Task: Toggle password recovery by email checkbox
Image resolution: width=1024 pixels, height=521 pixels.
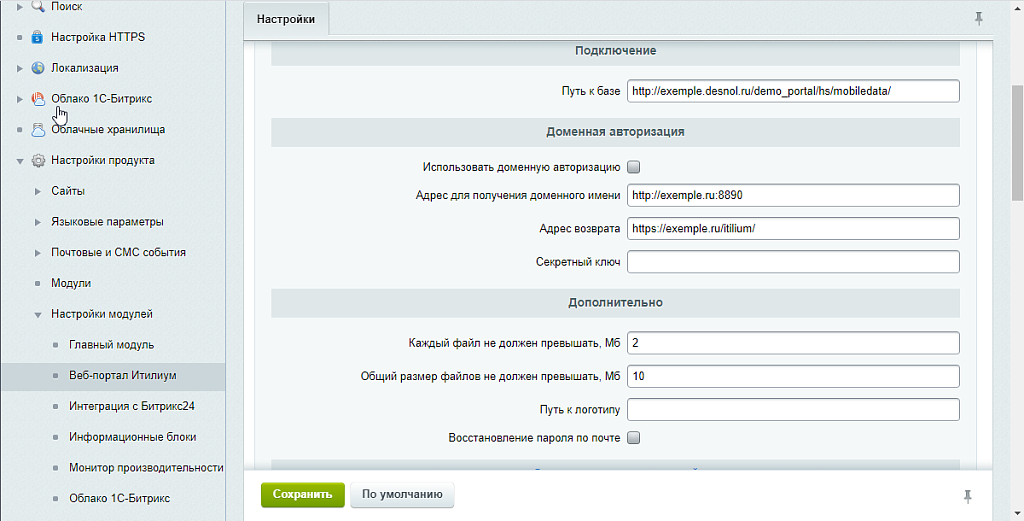Action: (x=633, y=438)
